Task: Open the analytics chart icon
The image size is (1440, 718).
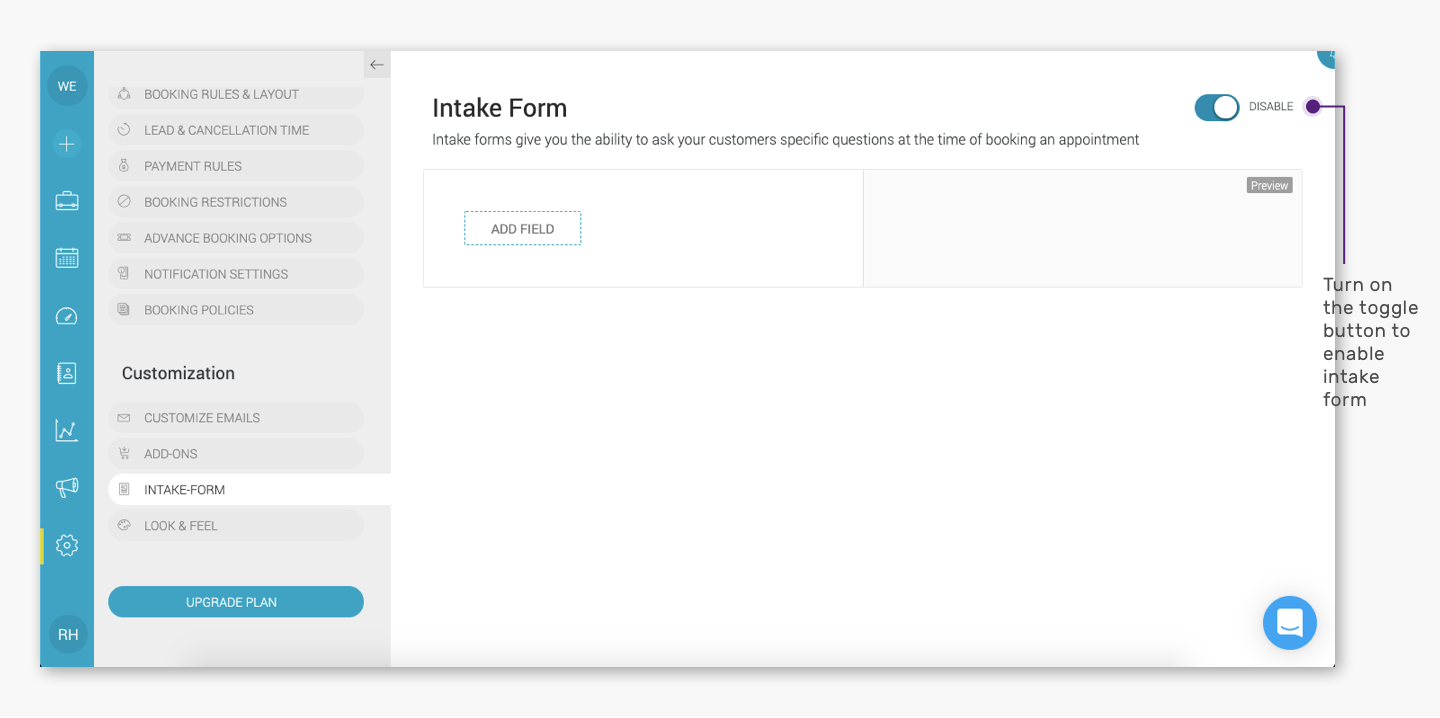Action: (x=66, y=430)
